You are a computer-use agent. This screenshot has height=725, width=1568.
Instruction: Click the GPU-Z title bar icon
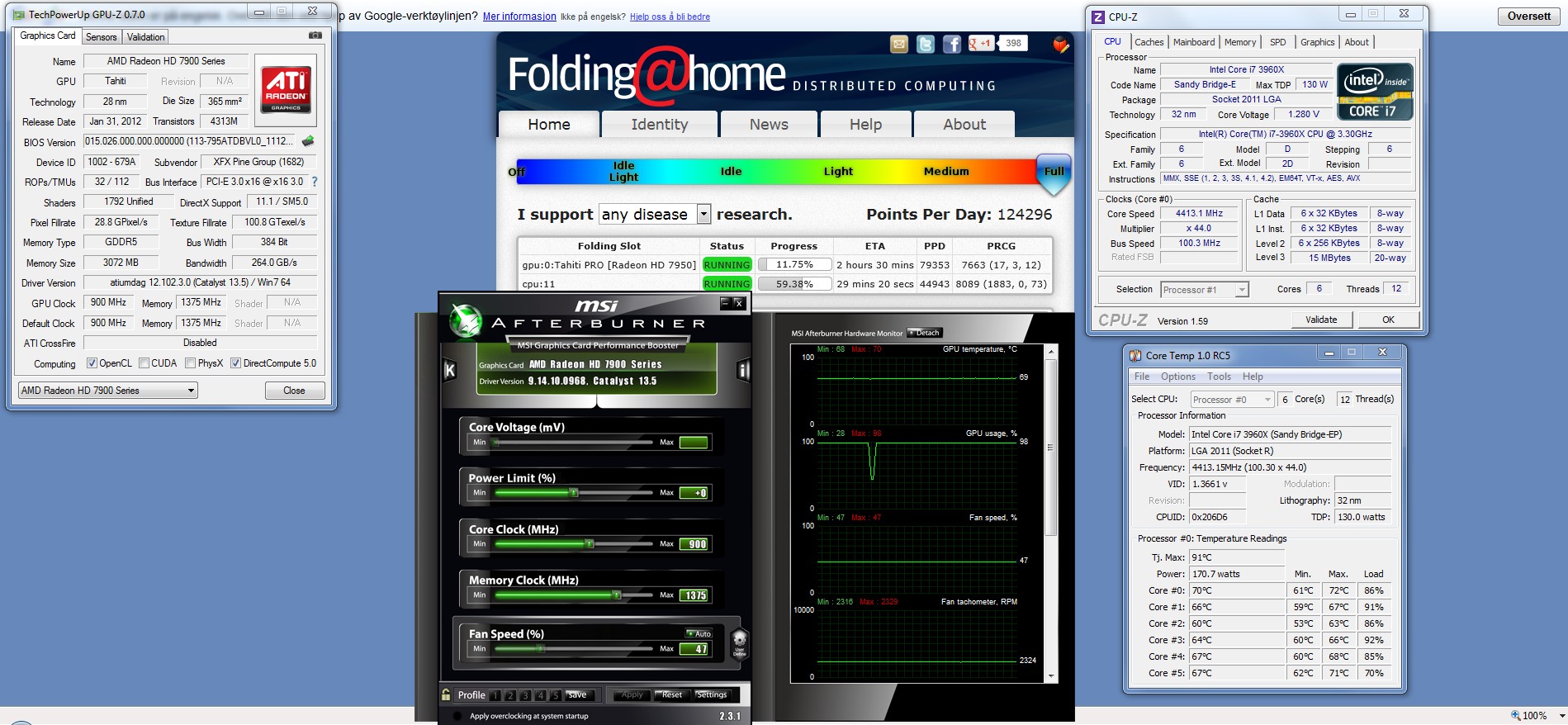point(19,15)
